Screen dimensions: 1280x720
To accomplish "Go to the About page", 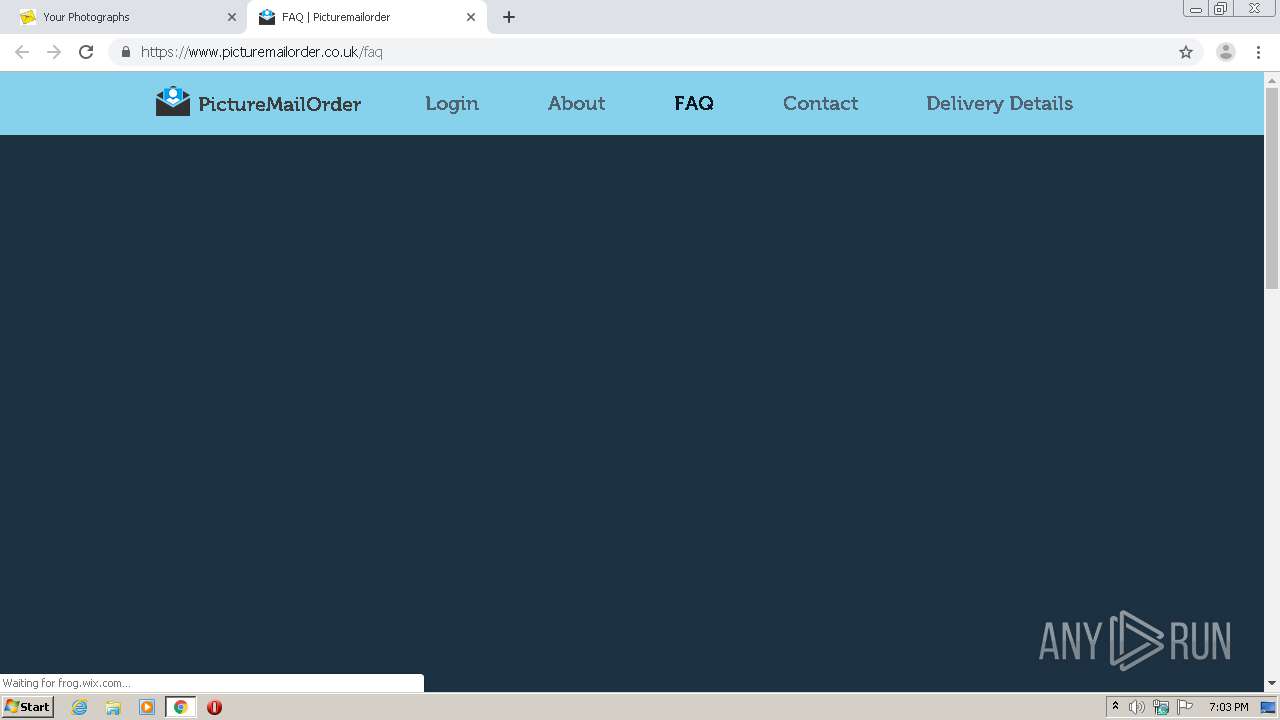I will (x=576, y=103).
